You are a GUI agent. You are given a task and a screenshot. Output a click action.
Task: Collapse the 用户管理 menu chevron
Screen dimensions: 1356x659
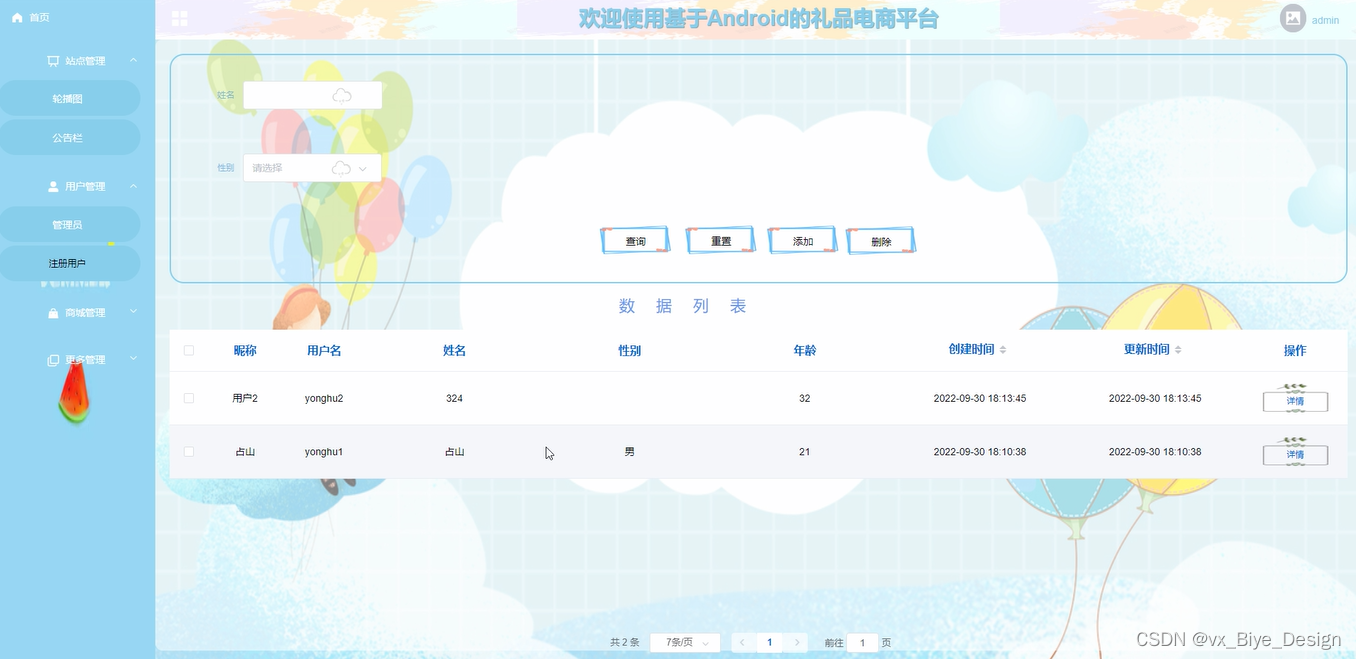pyautogui.click(x=134, y=186)
